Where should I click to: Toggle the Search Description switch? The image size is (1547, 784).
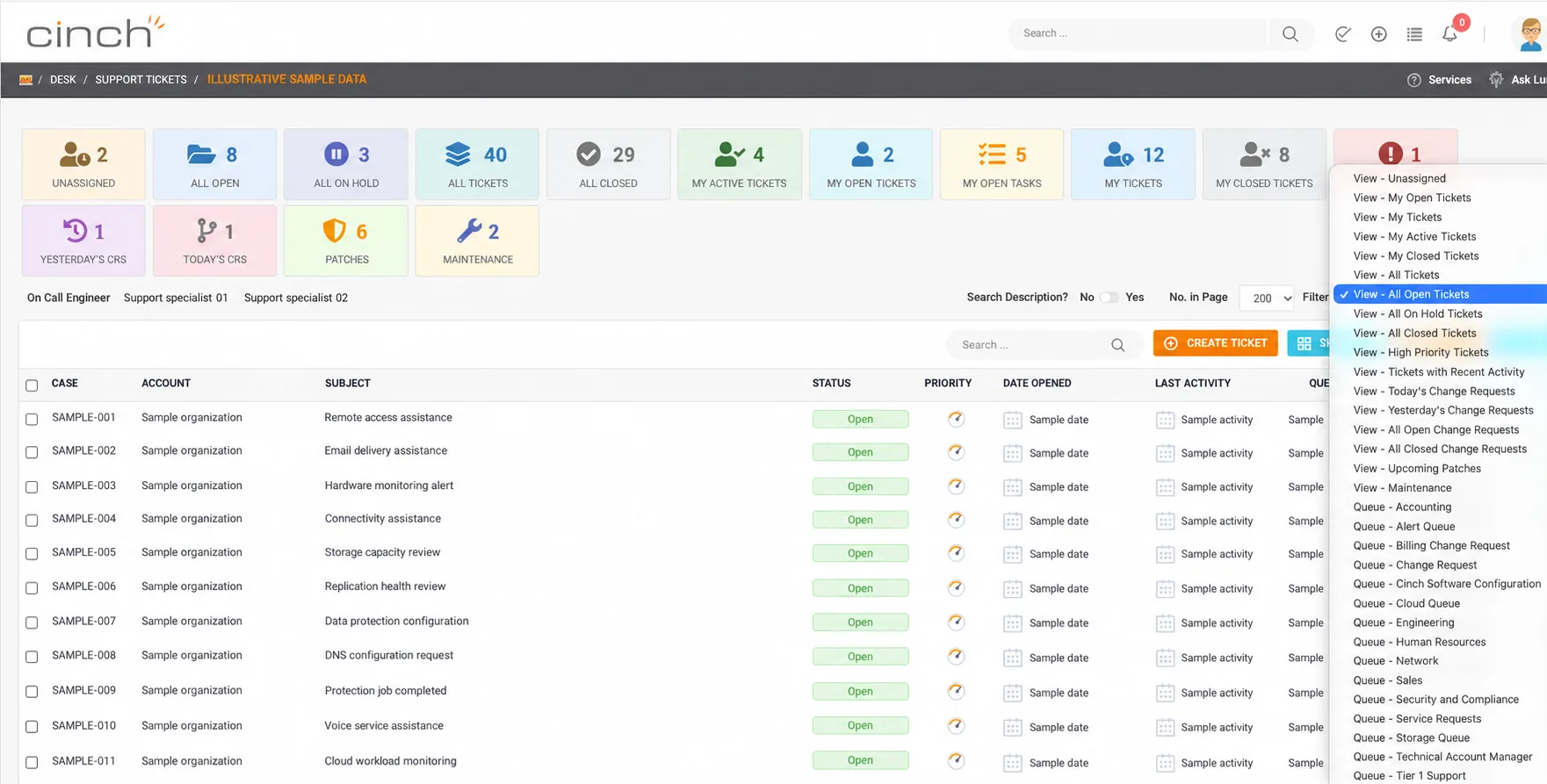(x=1110, y=298)
